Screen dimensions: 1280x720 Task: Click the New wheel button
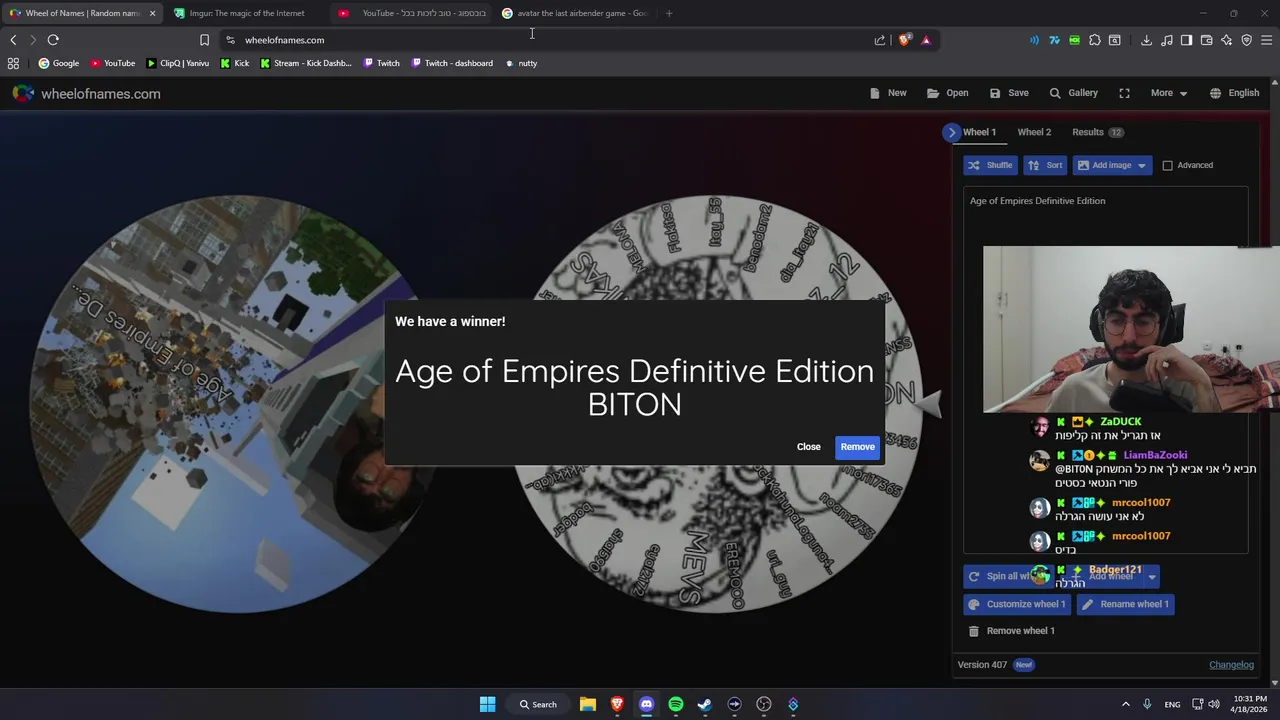[888, 93]
